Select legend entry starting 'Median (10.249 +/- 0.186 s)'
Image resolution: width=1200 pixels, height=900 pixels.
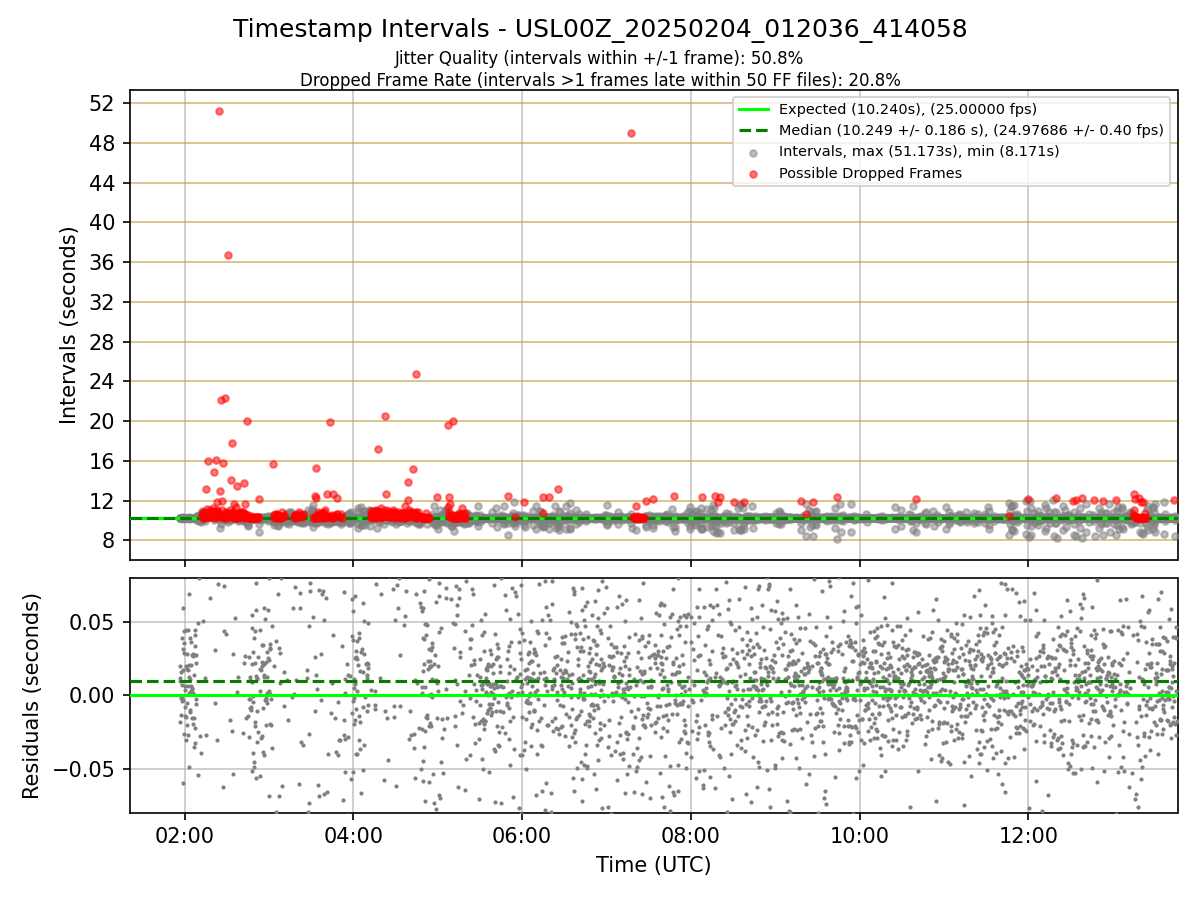tap(971, 130)
